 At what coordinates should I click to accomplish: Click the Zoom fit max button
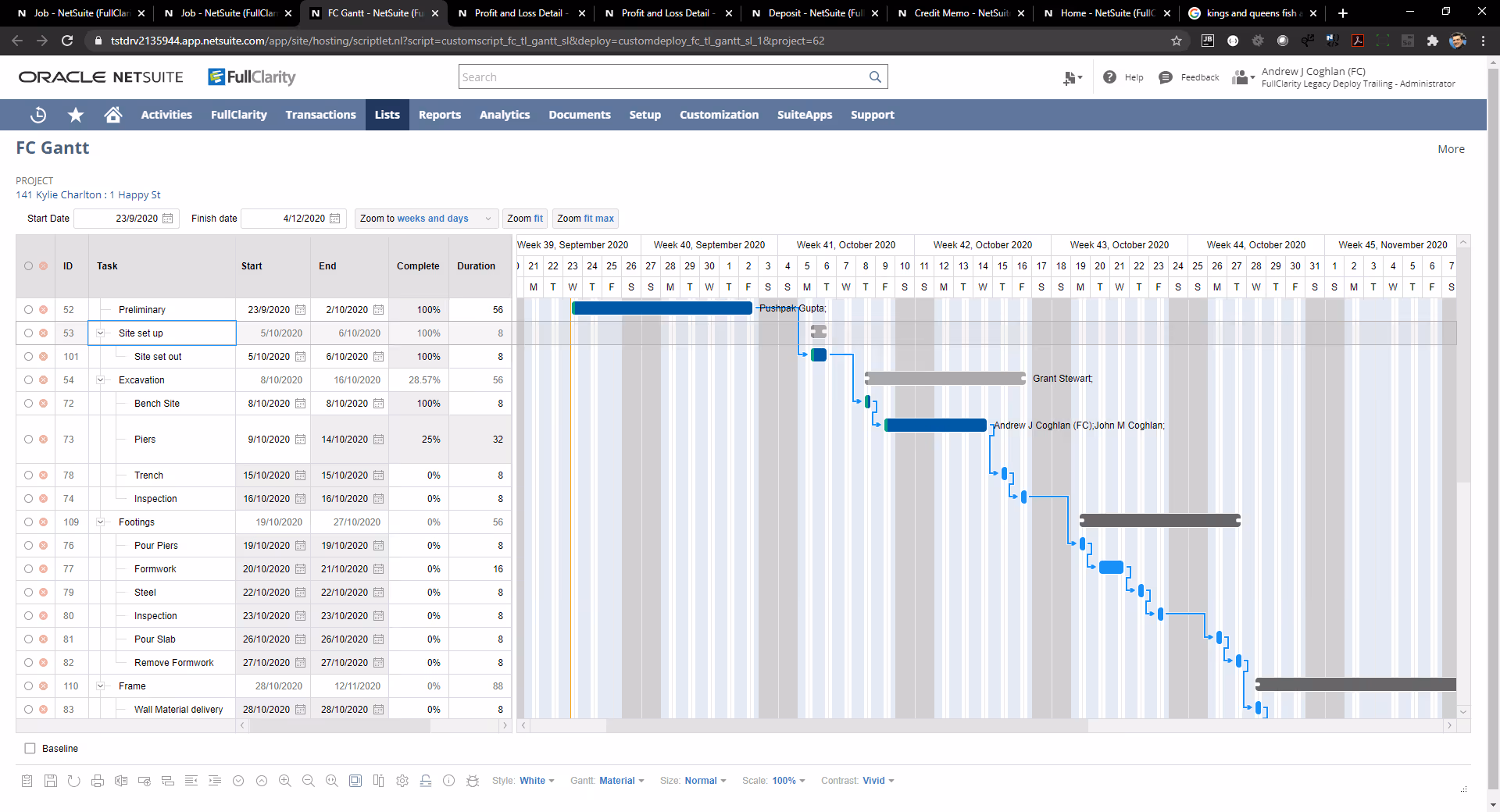(x=585, y=219)
